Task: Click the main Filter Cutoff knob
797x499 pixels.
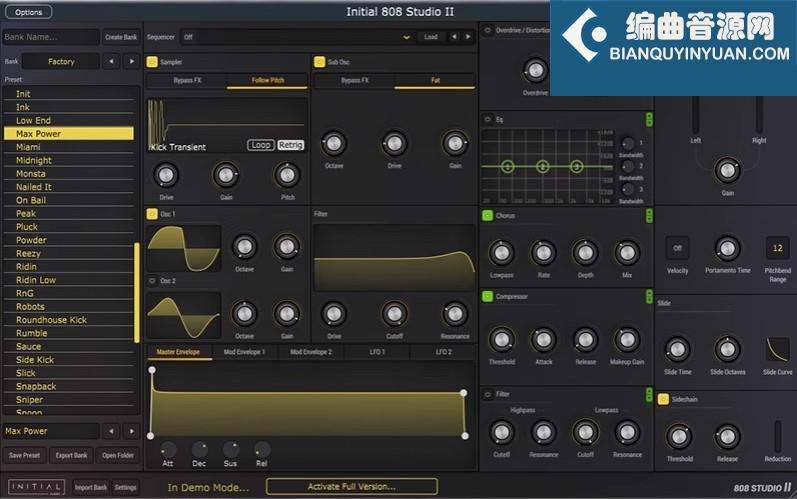Action: tap(394, 315)
